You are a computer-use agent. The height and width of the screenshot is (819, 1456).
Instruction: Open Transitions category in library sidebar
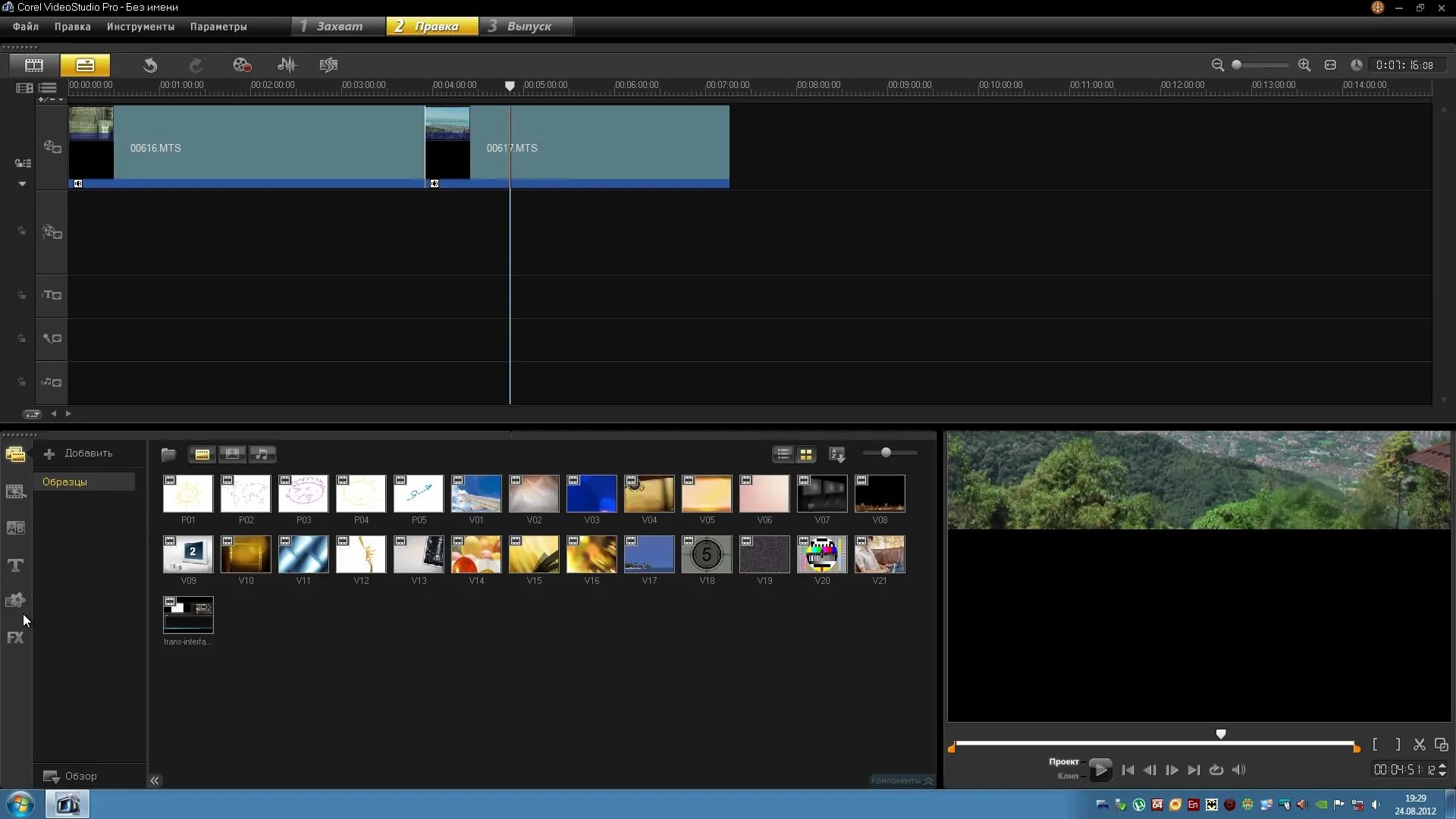click(15, 529)
